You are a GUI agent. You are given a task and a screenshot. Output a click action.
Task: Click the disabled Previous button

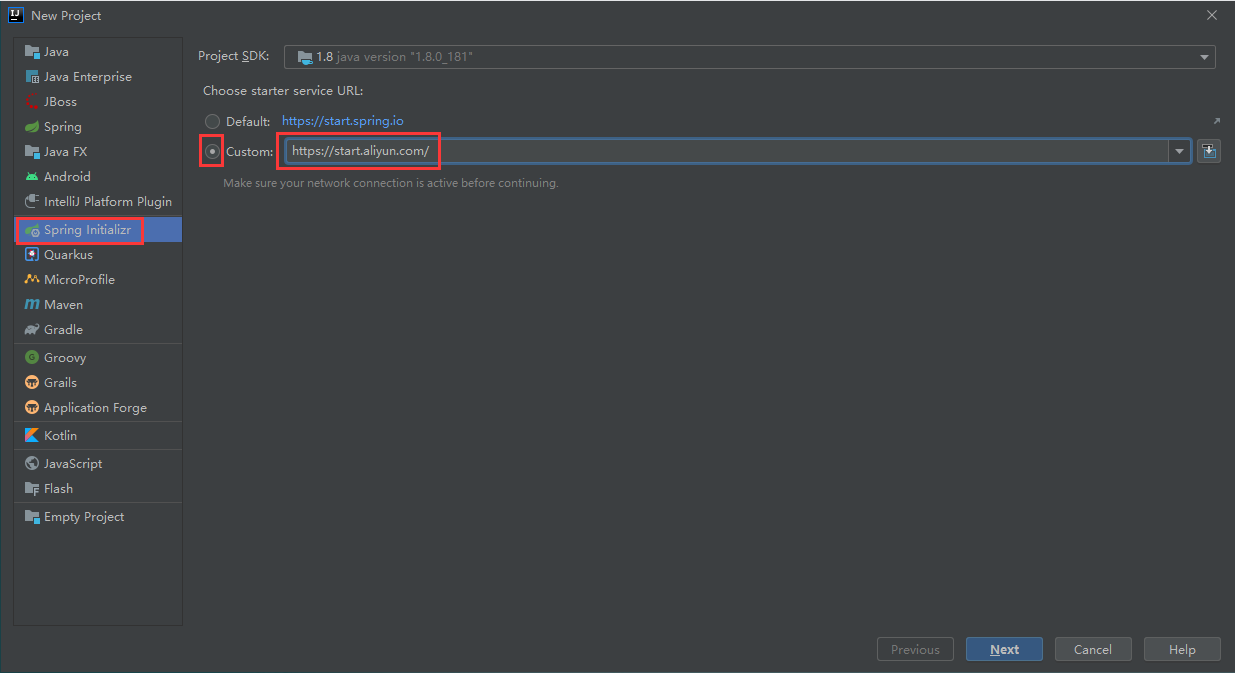(x=915, y=649)
